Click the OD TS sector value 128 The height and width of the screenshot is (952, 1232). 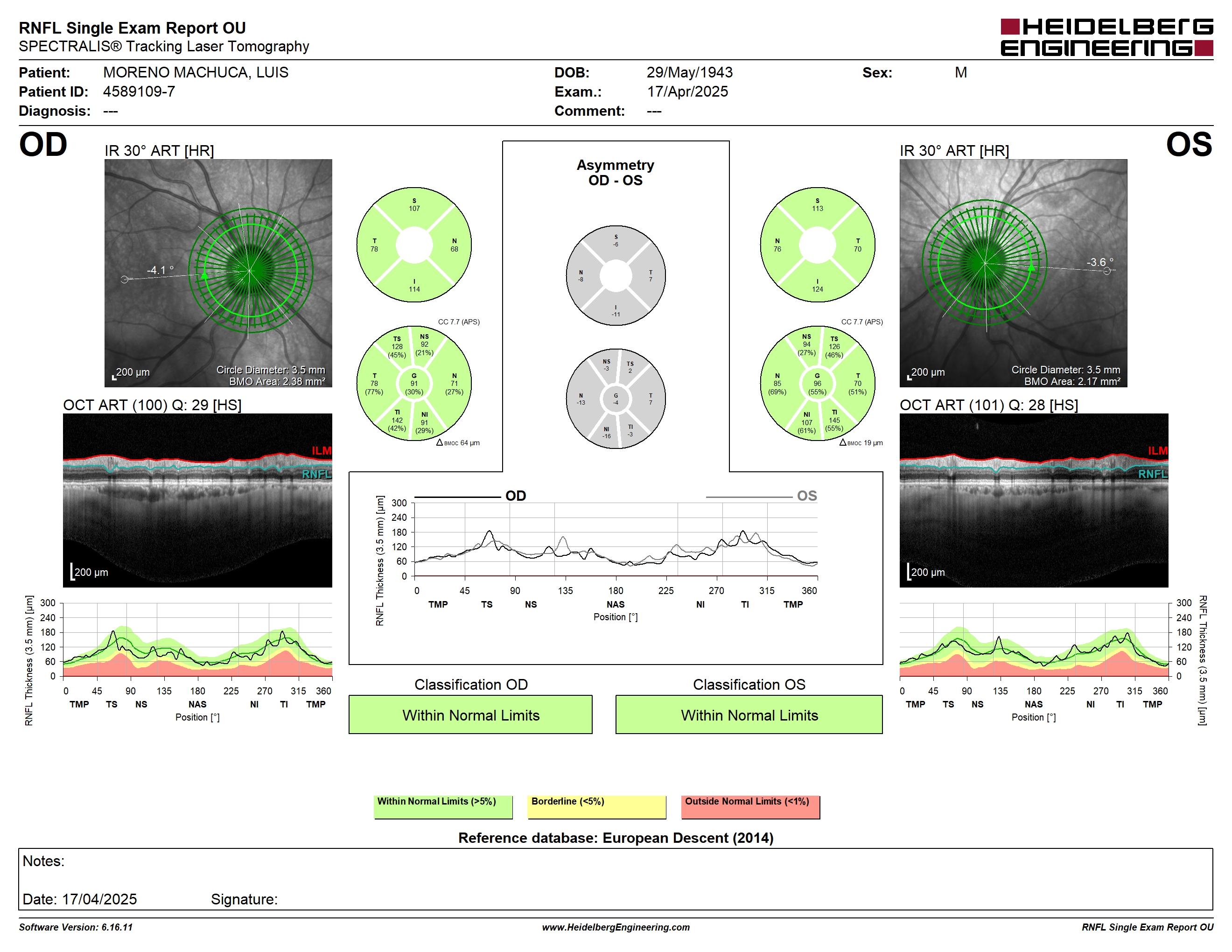(x=397, y=347)
